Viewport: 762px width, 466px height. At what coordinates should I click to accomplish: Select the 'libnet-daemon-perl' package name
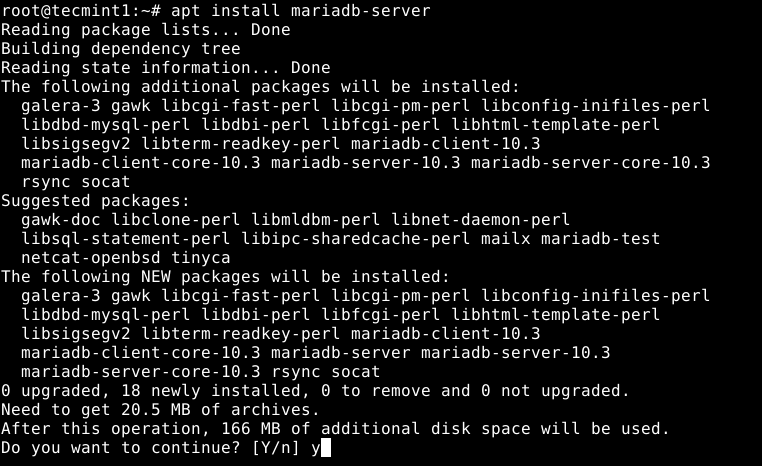click(x=480, y=220)
